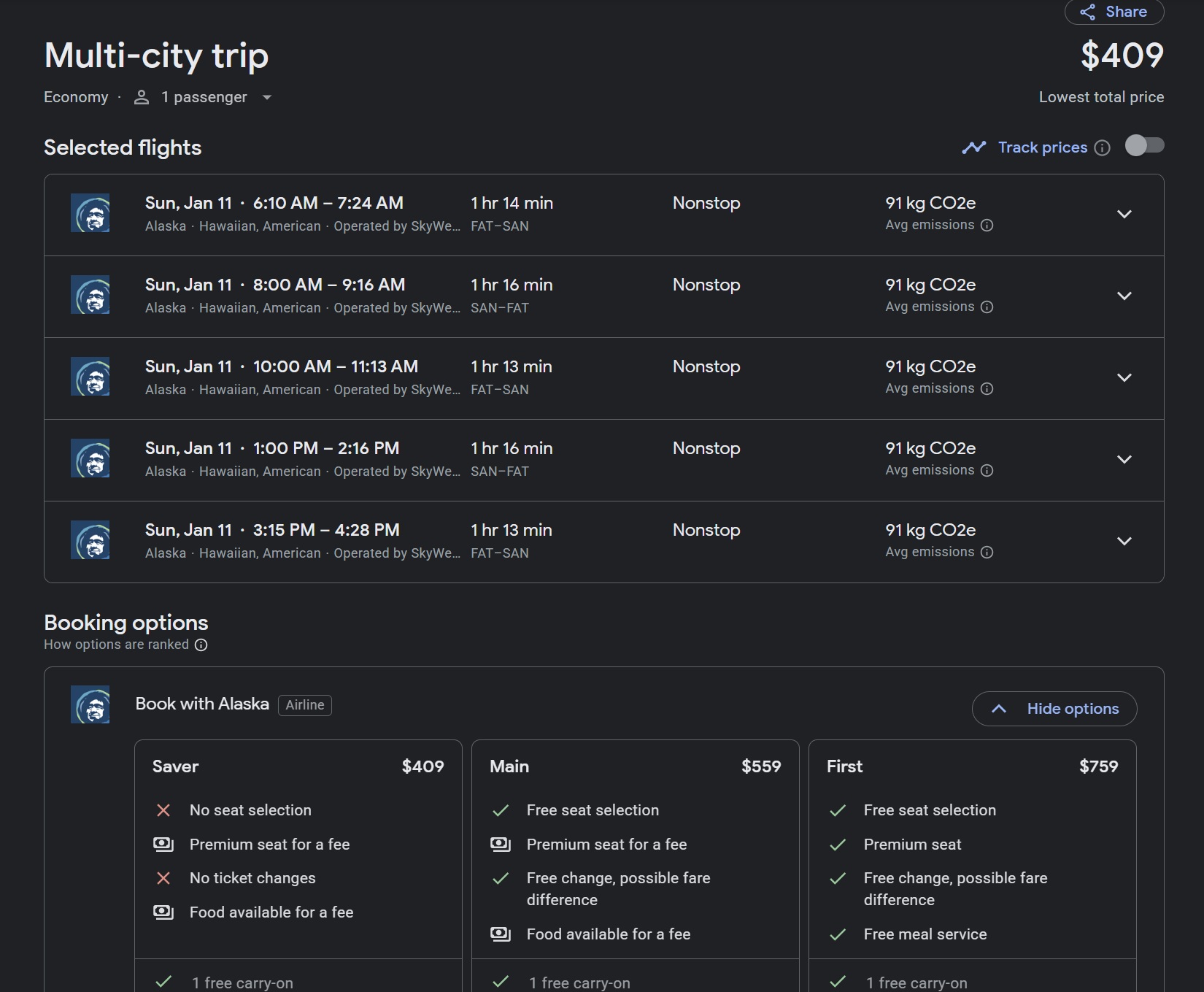
Task: Select the First $759 fare card
Action: [x=973, y=865]
